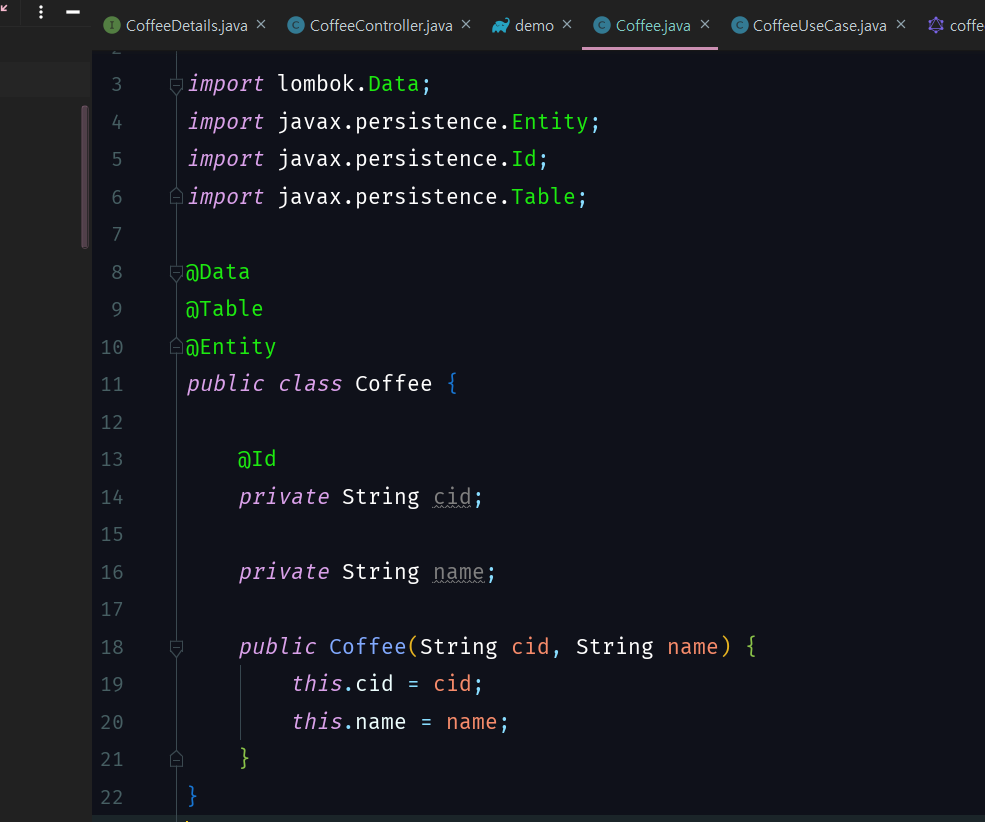Click the fold marker next to @Entity
Image resolution: width=985 pixels, height=822 pixels.
[176, 346]
